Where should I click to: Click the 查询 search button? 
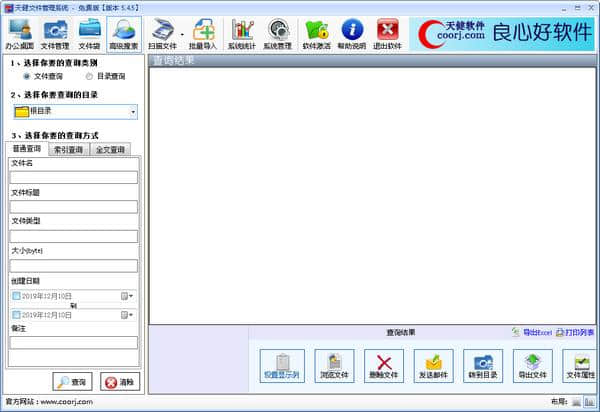click(72, 381)
